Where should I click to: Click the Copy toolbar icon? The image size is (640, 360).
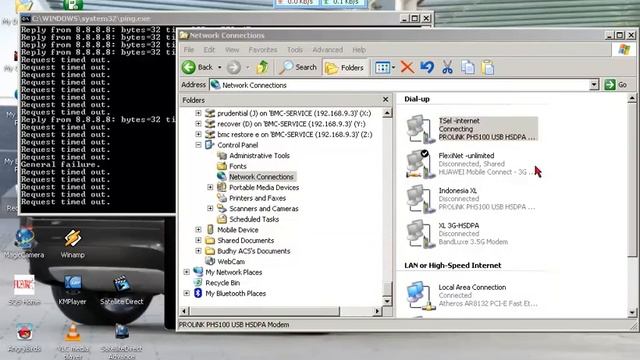click(x=468, y=67)
